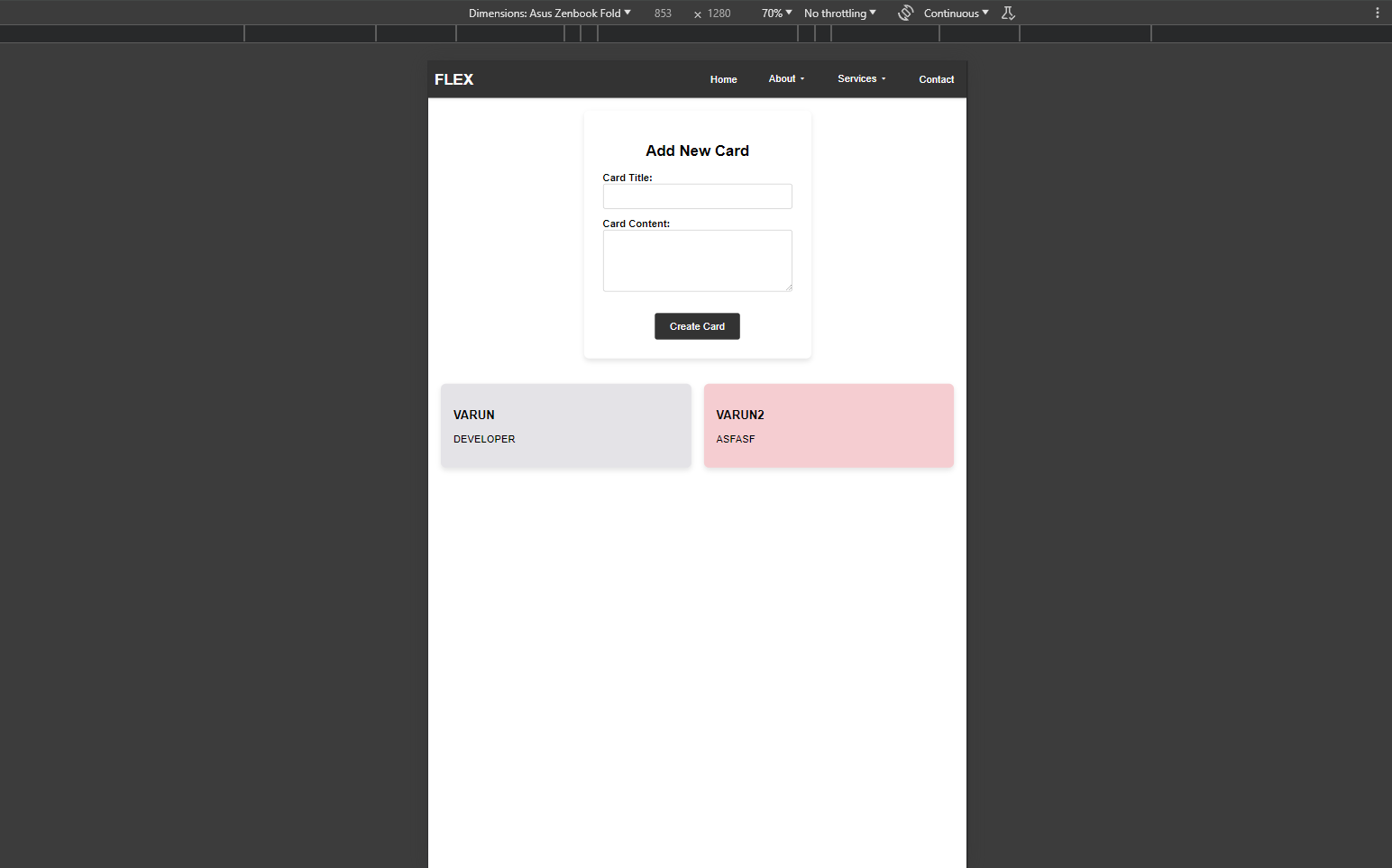This screenshot has width=1392, height=868.
Task: Click the viewport height 1280 field
Action: click(x=719, y=13)
